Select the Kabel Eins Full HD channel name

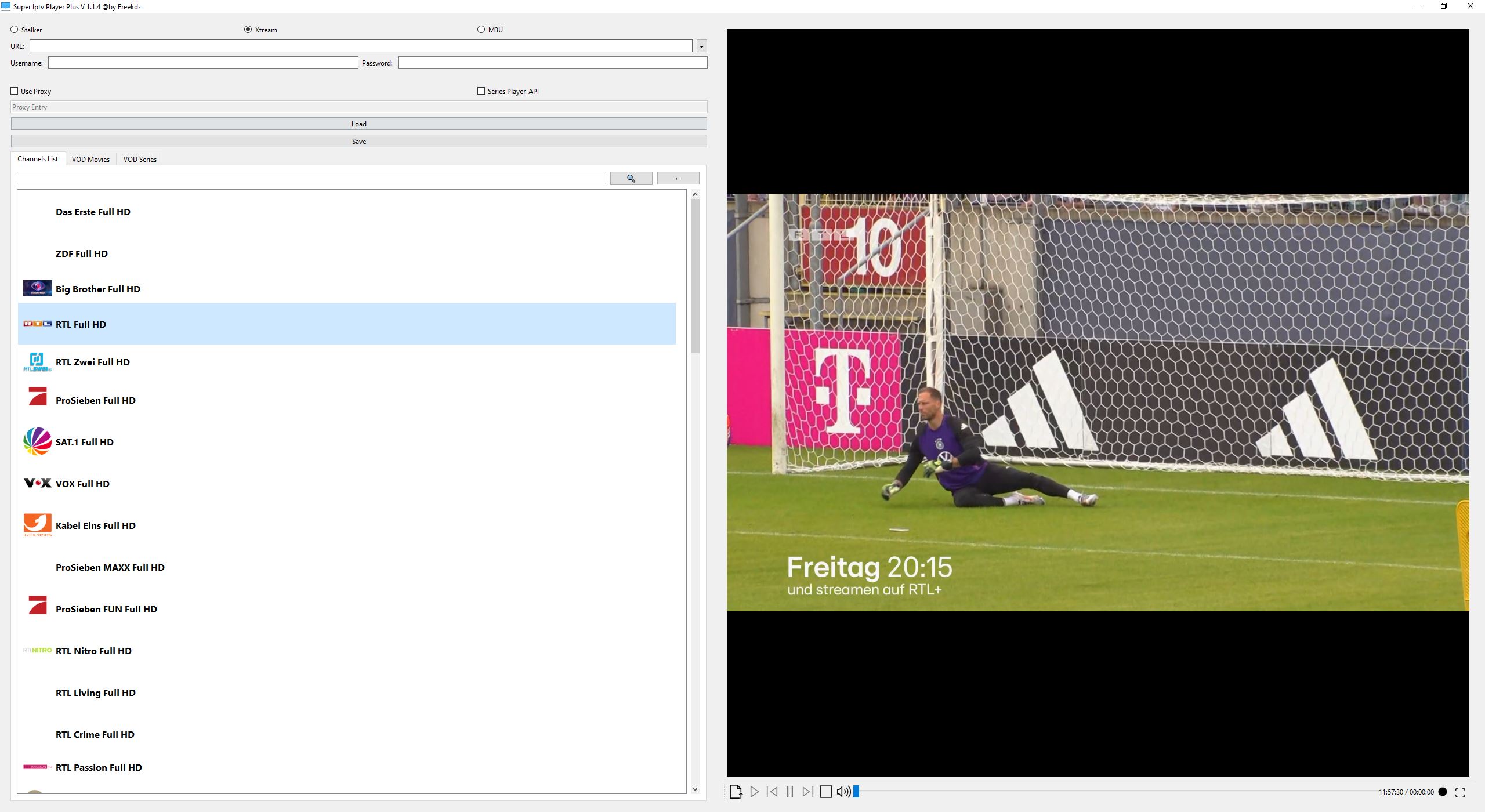point(96,525)
